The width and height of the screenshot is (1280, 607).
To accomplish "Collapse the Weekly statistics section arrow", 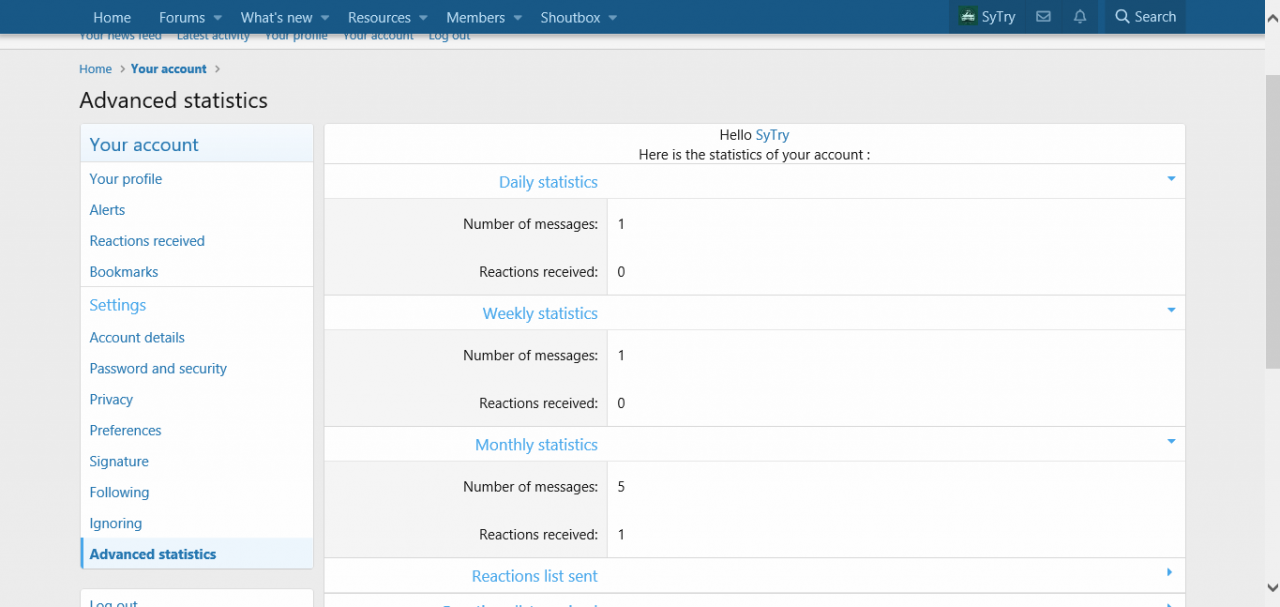I will (x=1170, y=310).
